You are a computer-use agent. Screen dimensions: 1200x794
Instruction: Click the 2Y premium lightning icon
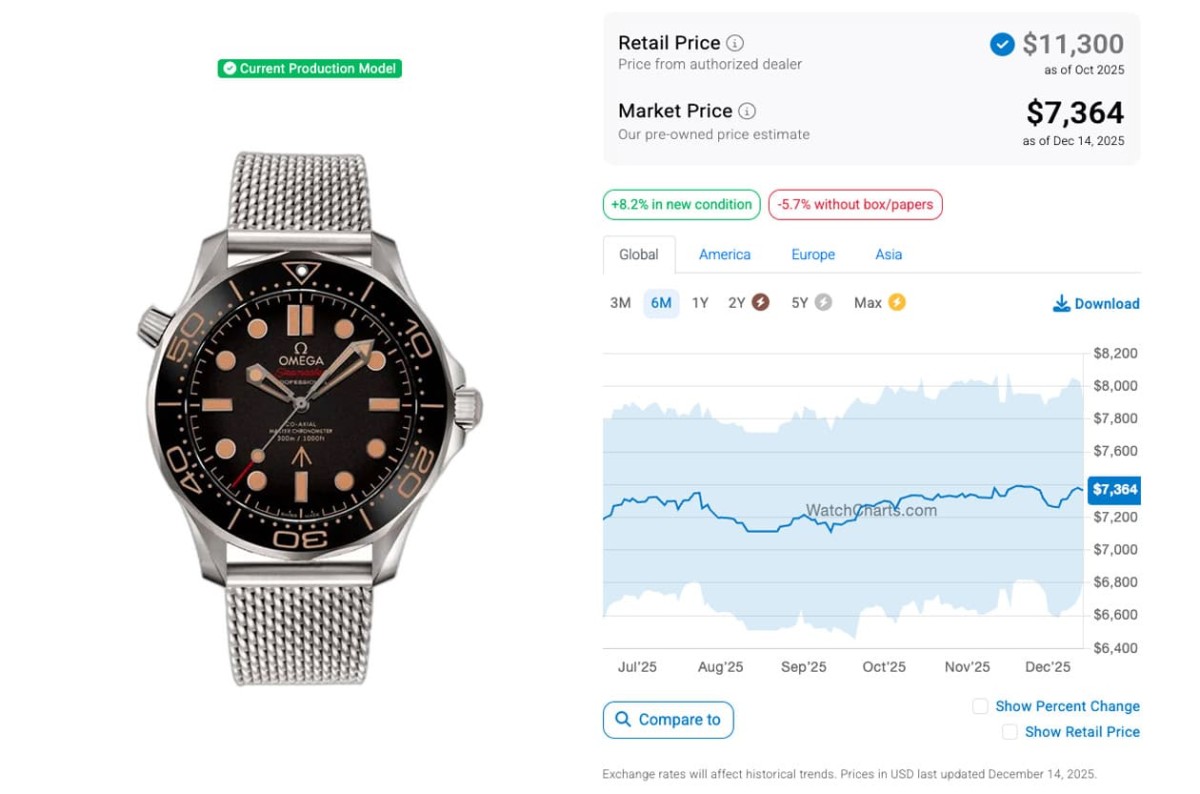[761, 302]
